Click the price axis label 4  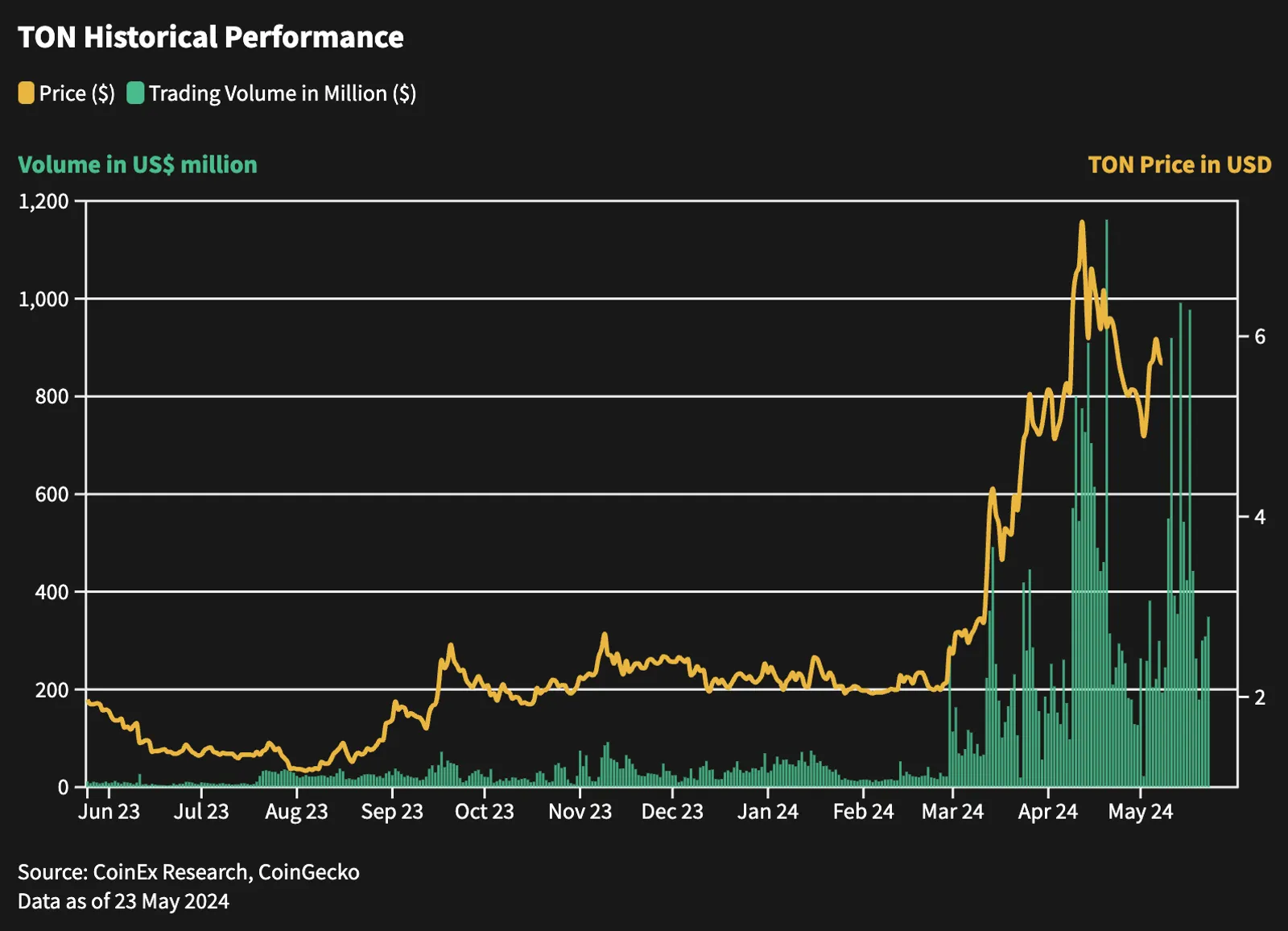pyautogui.click(x=1260, y=517)
